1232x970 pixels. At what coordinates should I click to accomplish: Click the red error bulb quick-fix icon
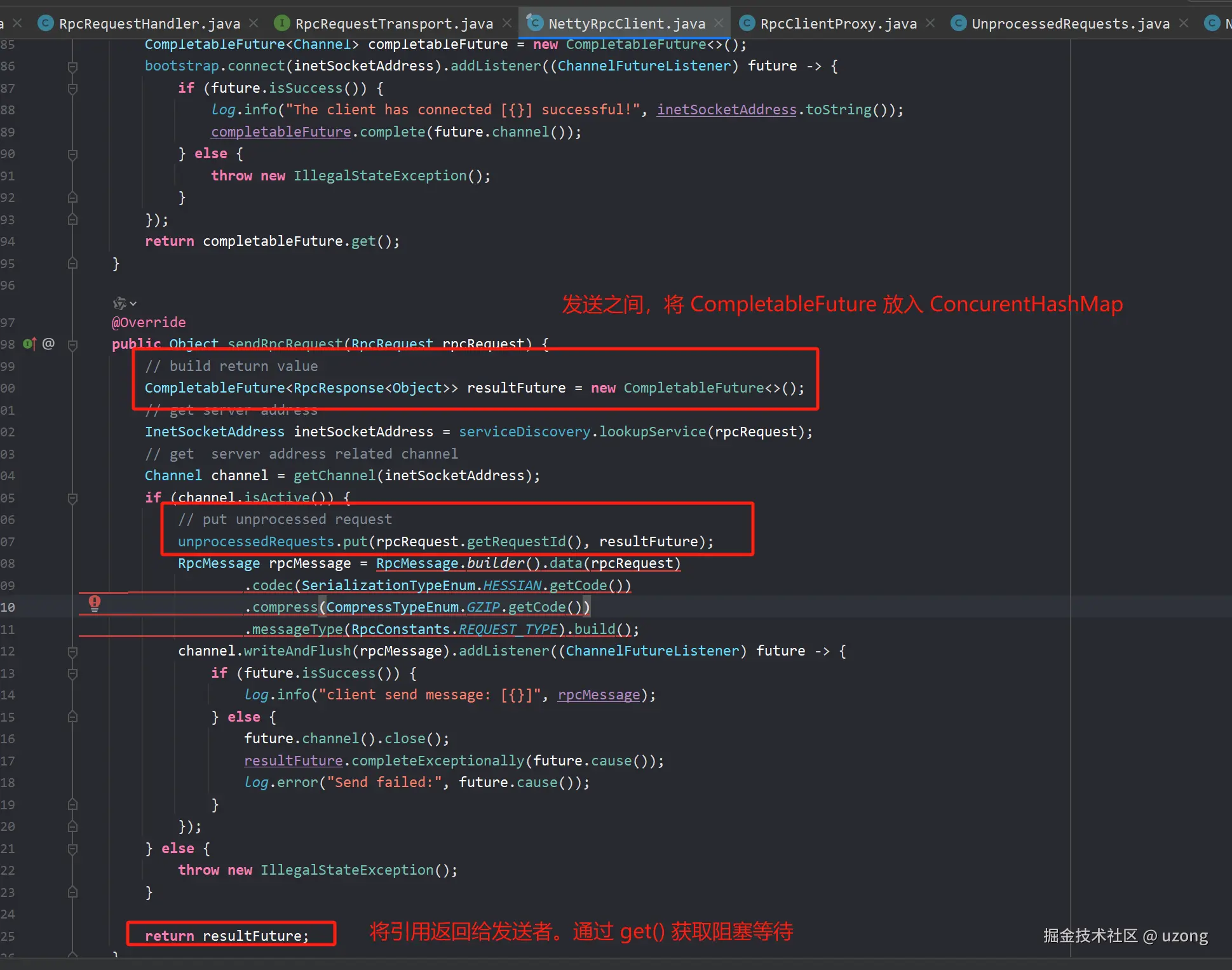(x=94, y=603)
